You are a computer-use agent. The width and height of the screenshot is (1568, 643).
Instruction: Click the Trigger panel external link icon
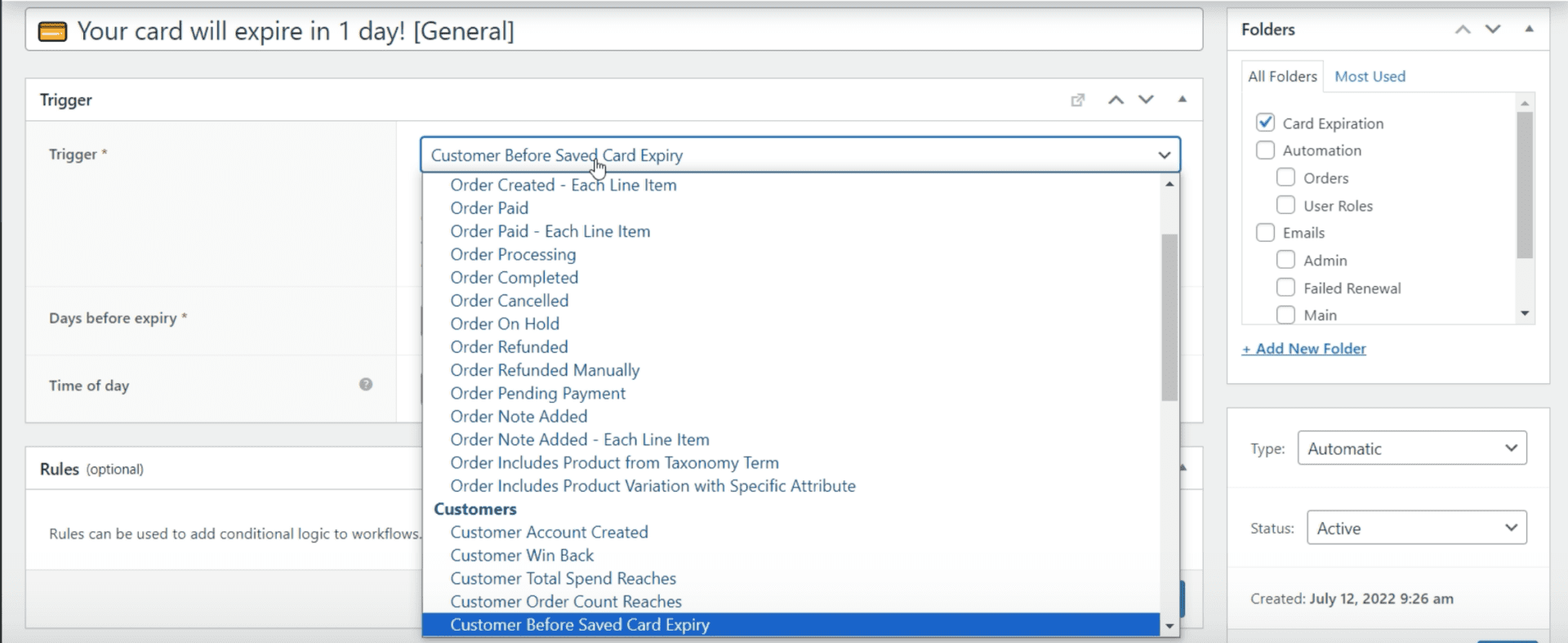1077,100
